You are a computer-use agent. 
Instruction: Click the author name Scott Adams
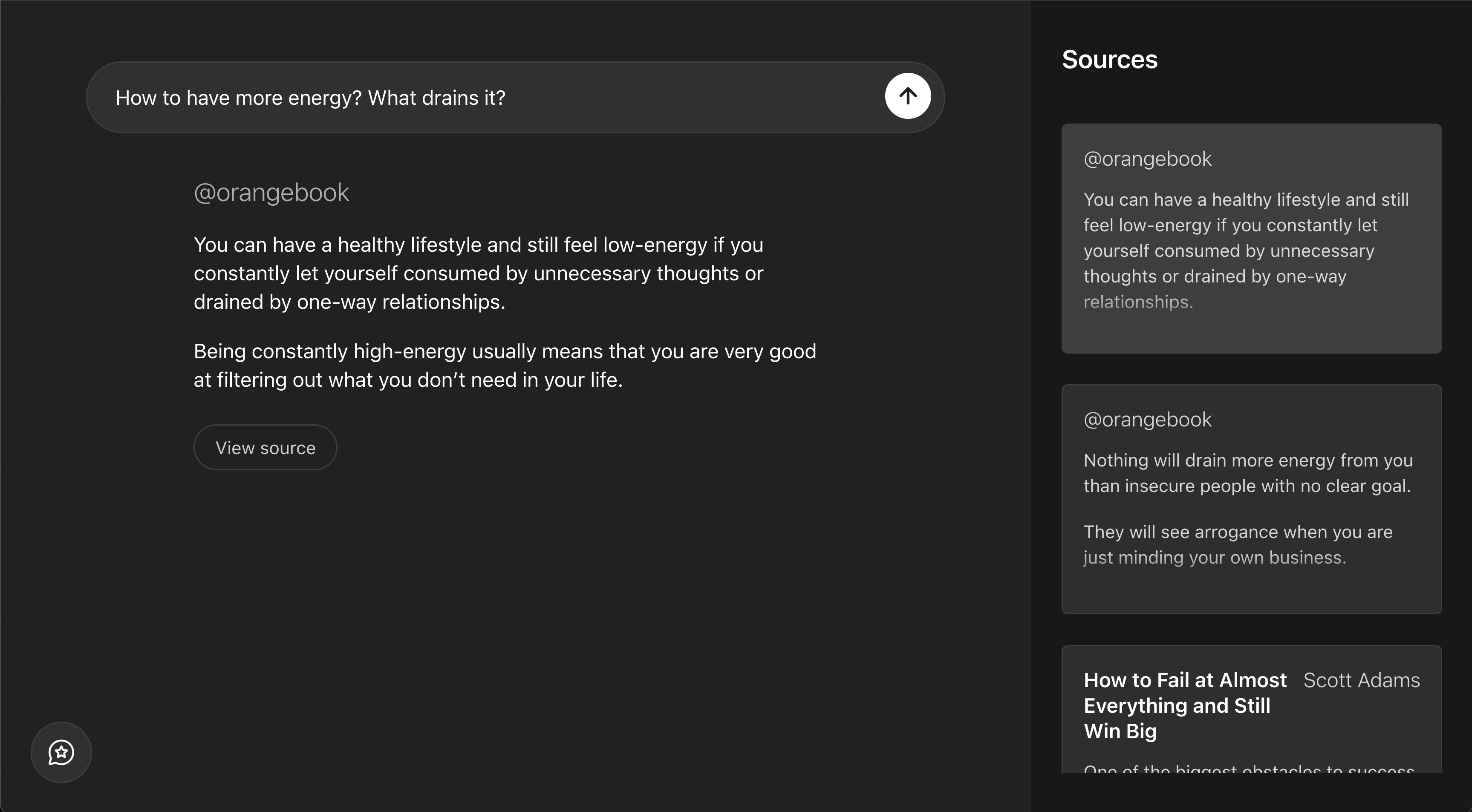coord(1361,680)
